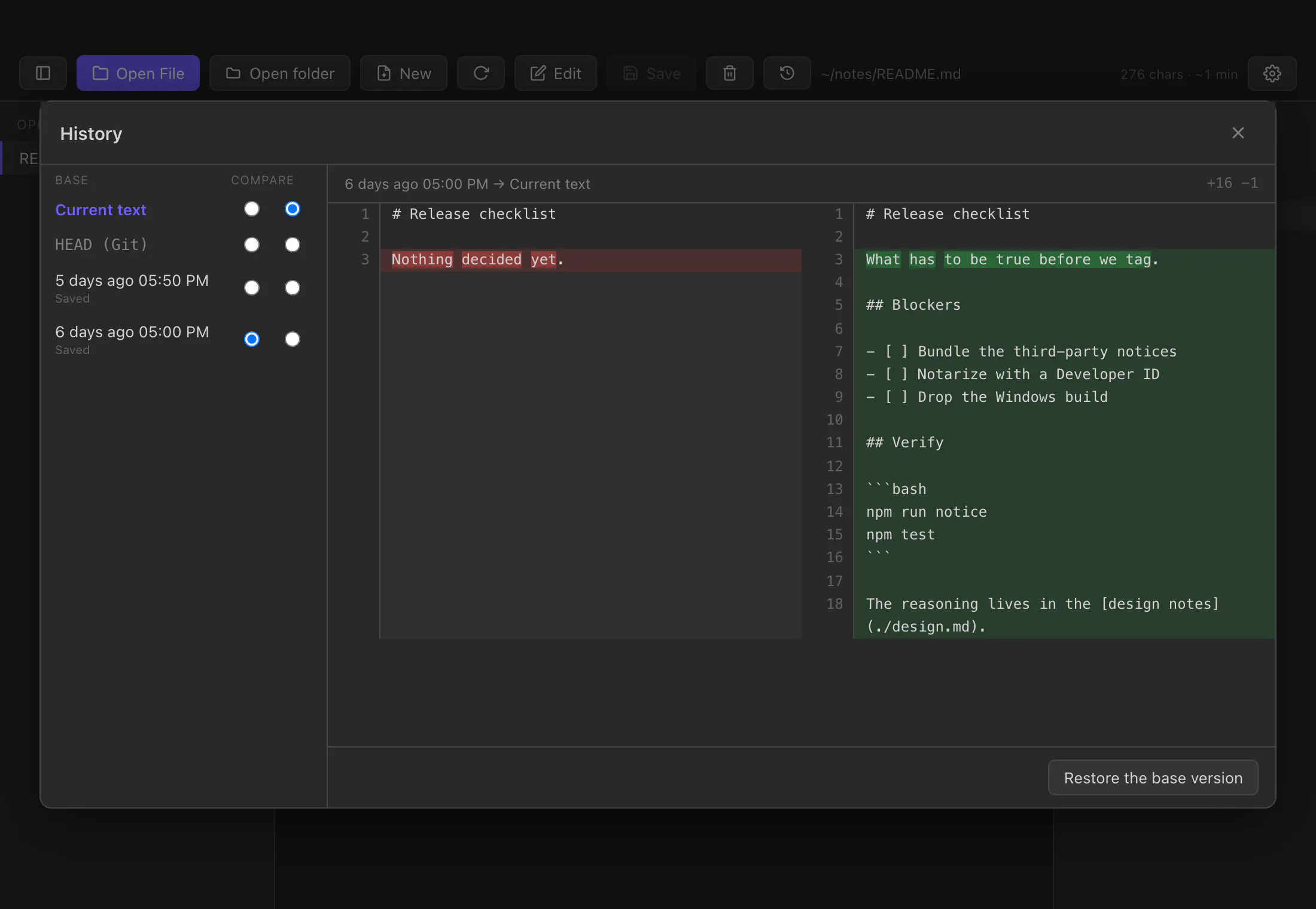Click the COMPARE column header

coord(263,180)
